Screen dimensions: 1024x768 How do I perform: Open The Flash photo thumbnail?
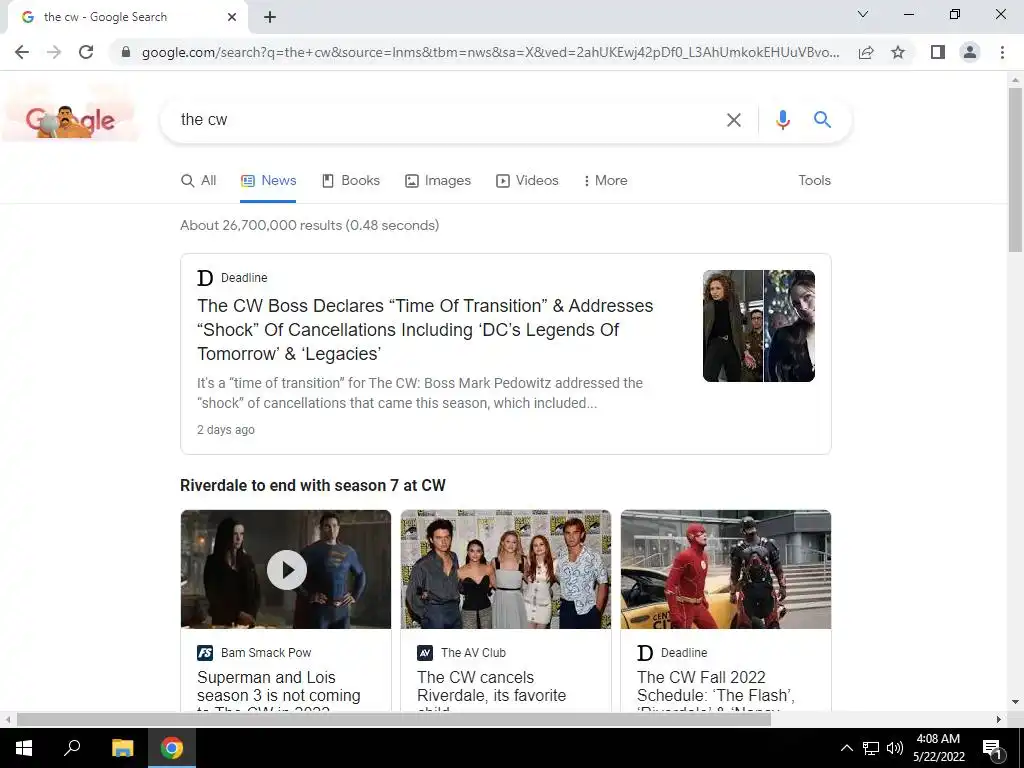coord(726,569)
